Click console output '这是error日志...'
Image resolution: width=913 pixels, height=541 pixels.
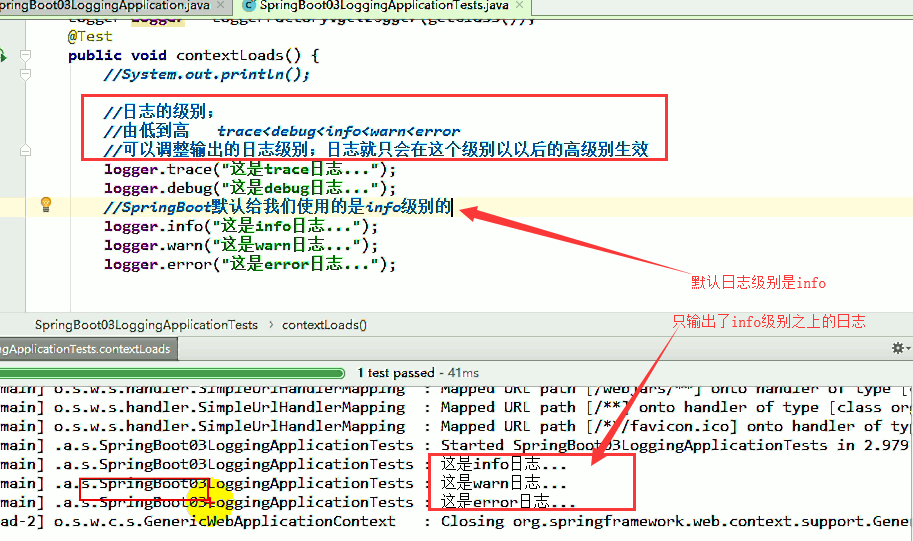(x=508, y=501)
